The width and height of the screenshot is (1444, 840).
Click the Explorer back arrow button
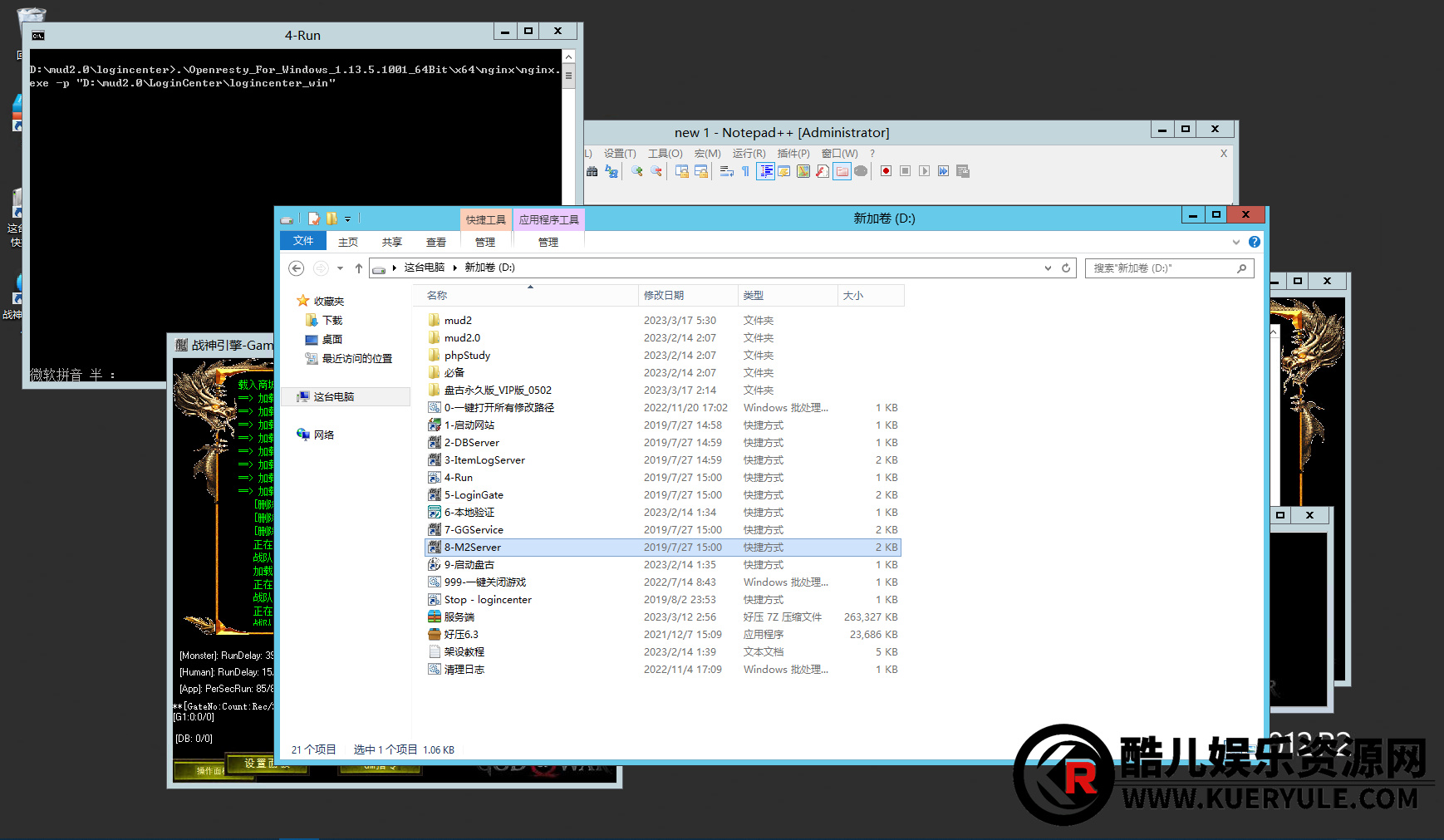(x=297, y=268)
